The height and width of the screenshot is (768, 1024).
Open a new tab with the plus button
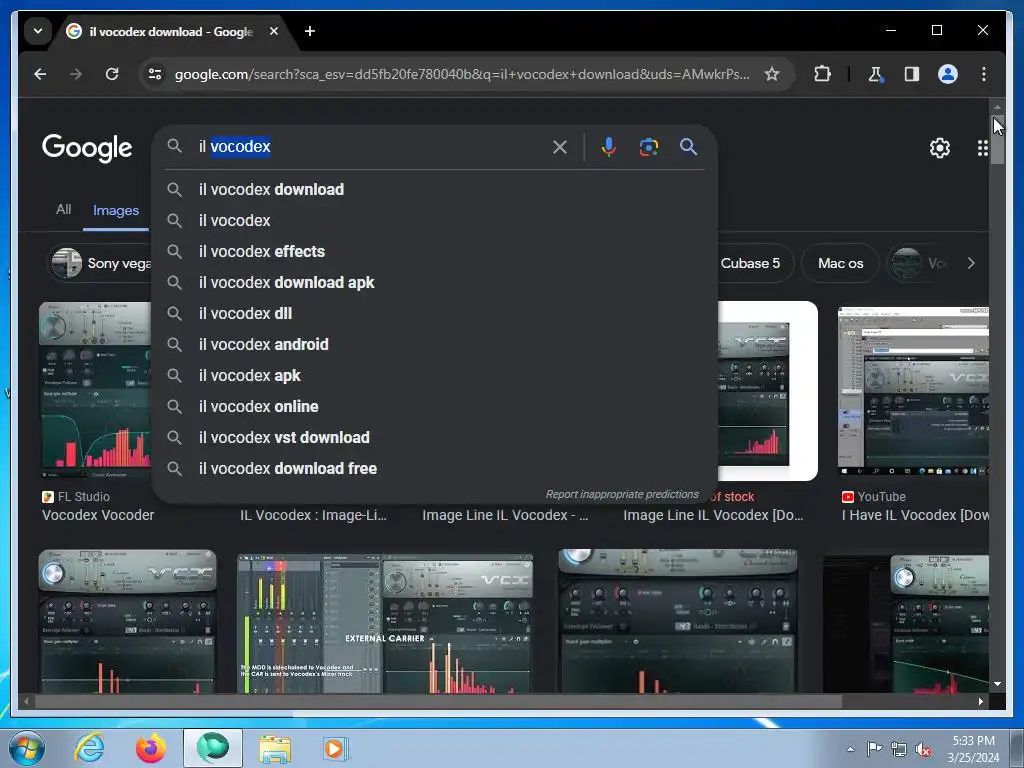(x=310, y=31)
